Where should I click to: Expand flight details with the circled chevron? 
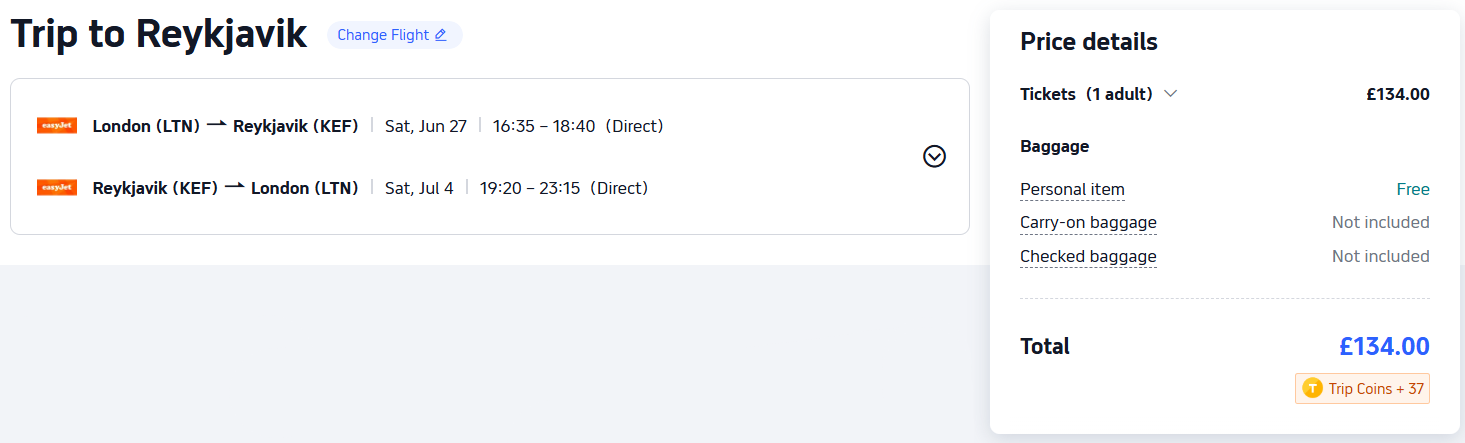coord(934,156)
